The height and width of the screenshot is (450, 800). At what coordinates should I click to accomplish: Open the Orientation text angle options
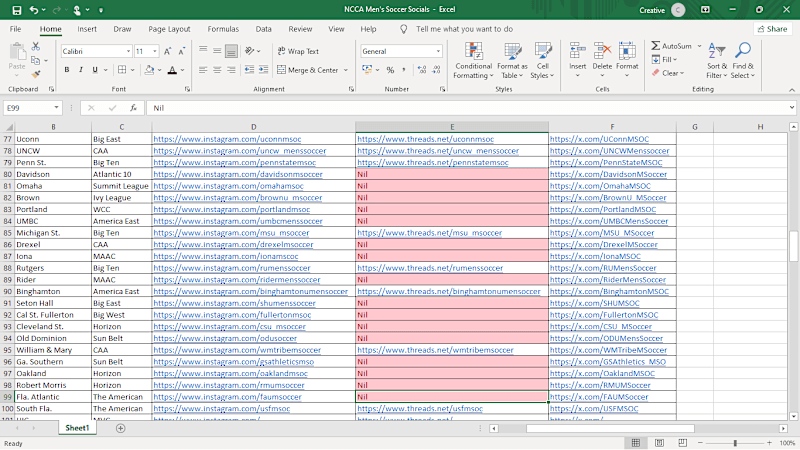252,51
